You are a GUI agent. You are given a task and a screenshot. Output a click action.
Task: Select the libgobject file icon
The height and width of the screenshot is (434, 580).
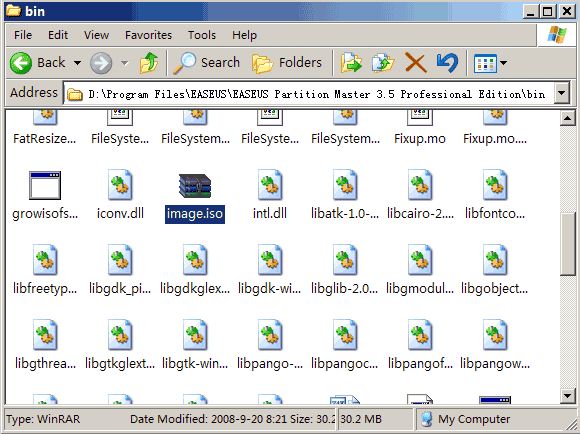coord(495,260)
